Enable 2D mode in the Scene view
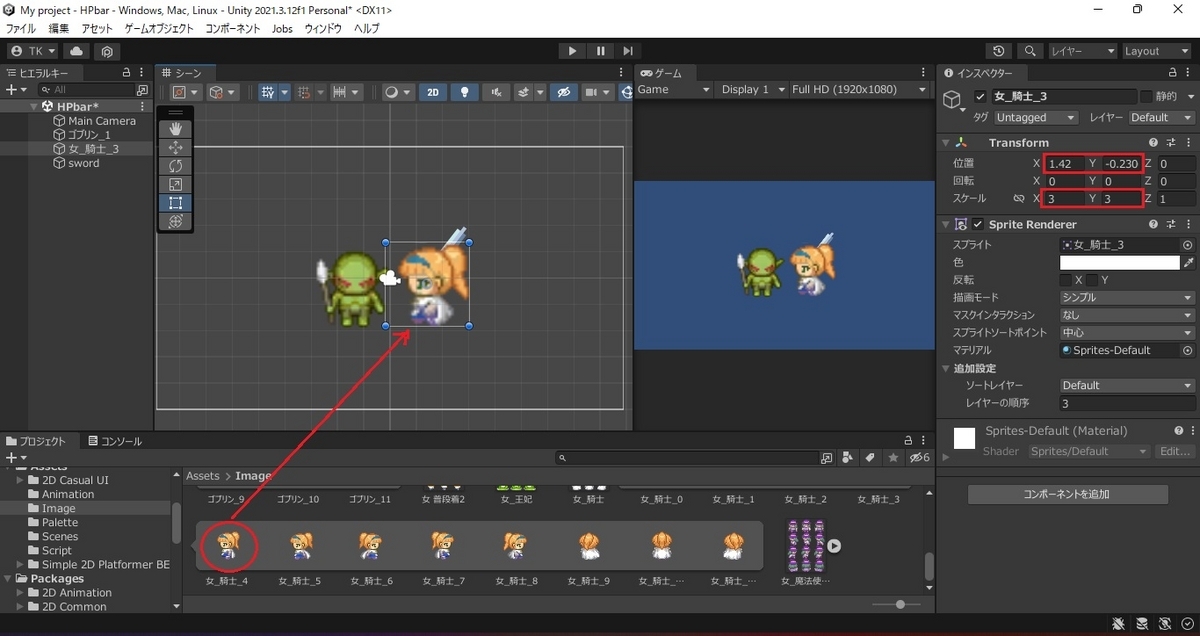 pyautogui.click(x=433, y=91)
